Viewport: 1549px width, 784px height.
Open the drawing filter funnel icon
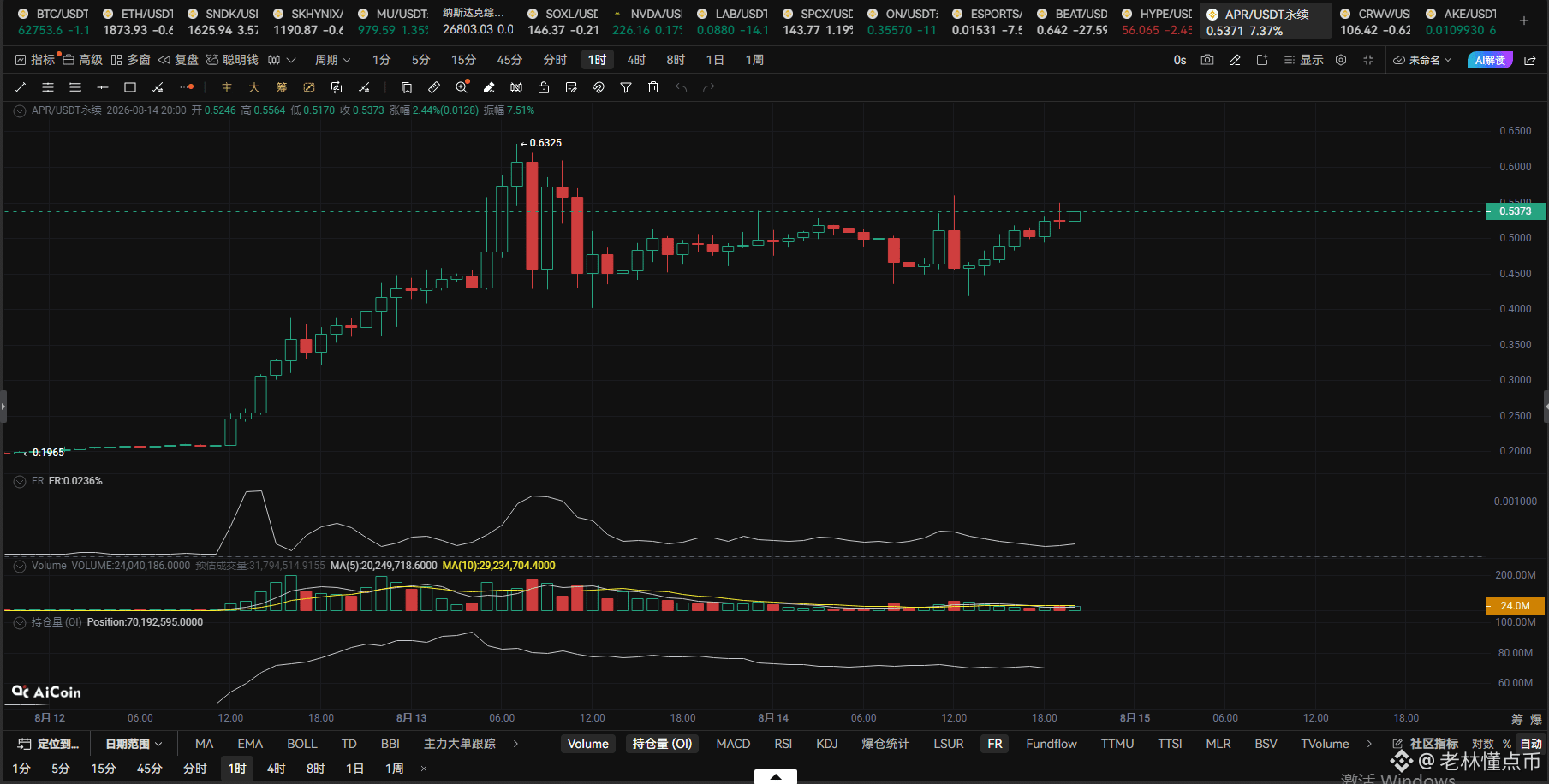click(x=626, y=87)
